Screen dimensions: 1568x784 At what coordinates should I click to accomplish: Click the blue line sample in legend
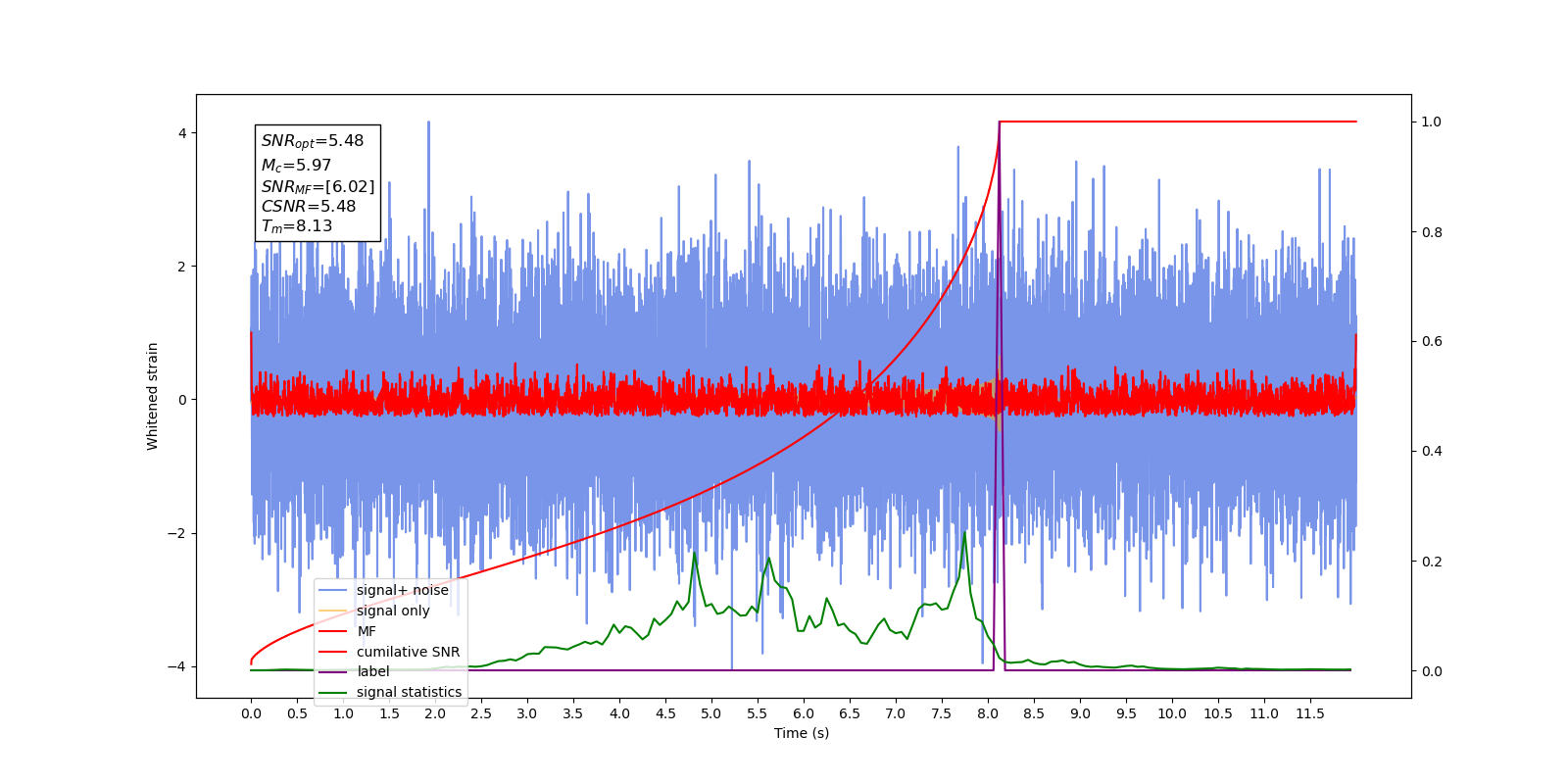[x=333, y=590]
